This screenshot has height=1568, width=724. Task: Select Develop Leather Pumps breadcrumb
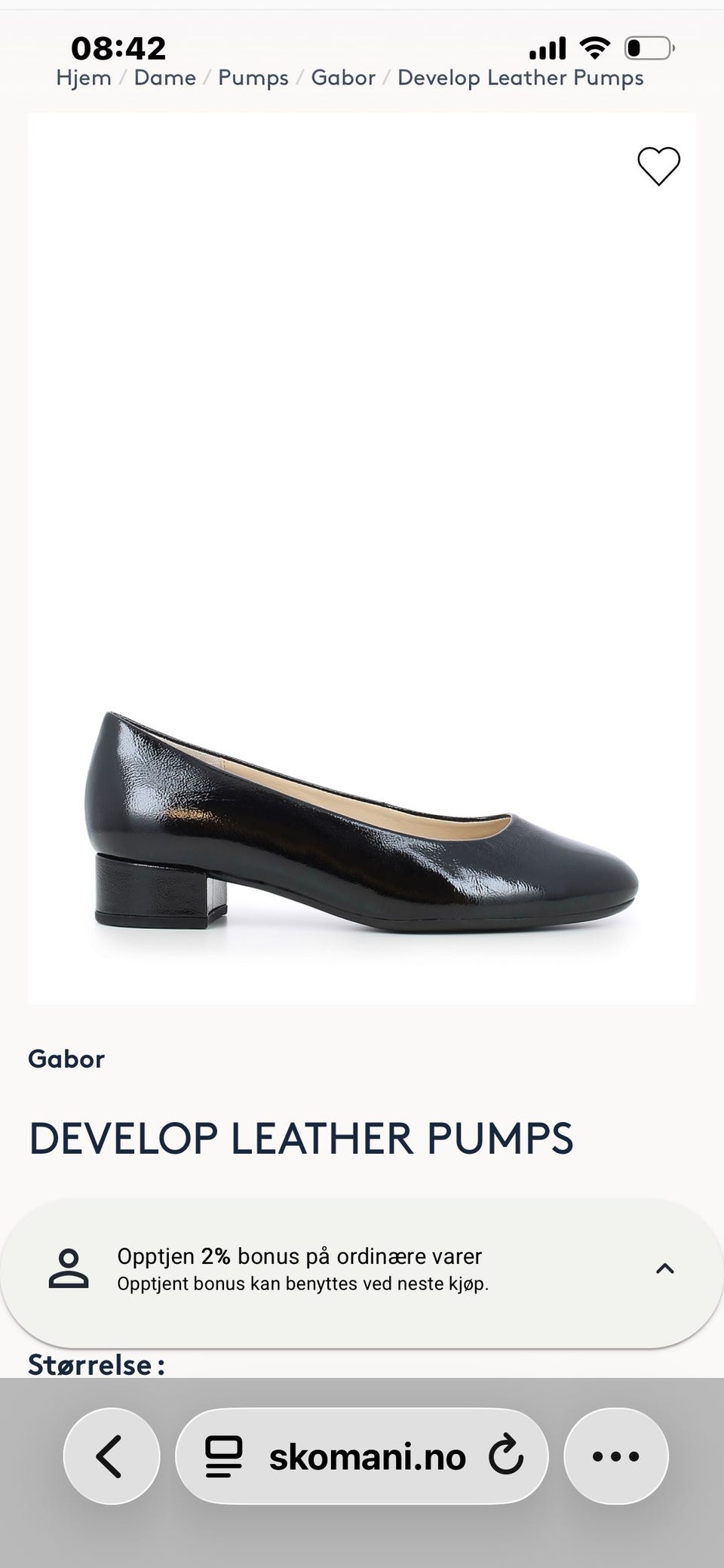pos(520,78)
